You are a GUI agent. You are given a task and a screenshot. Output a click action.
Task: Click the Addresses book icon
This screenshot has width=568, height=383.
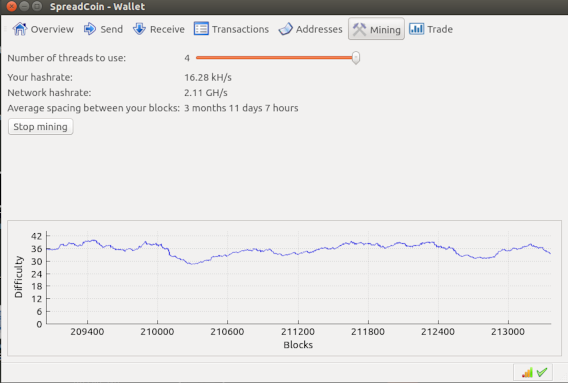point(285,29)
